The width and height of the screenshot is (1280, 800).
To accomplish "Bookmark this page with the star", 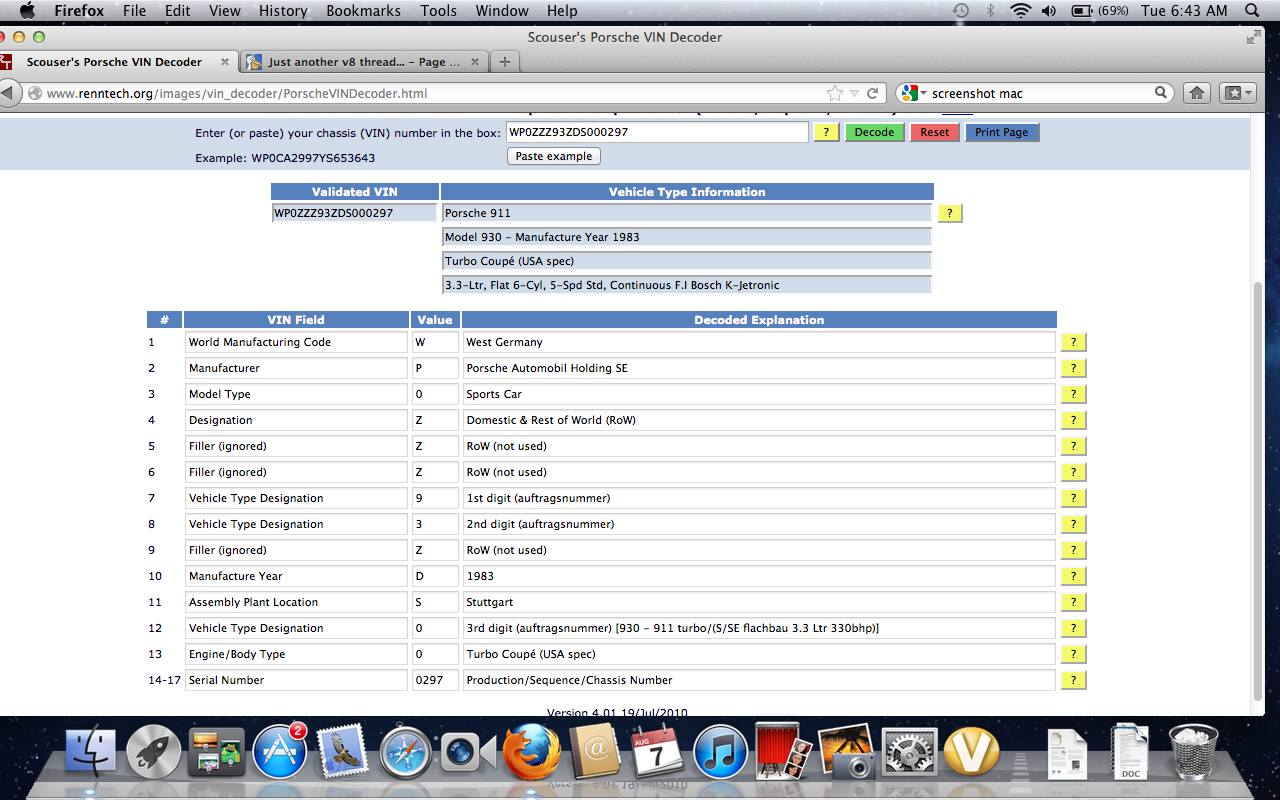I will pyautogui.click(x=835, y=93).
